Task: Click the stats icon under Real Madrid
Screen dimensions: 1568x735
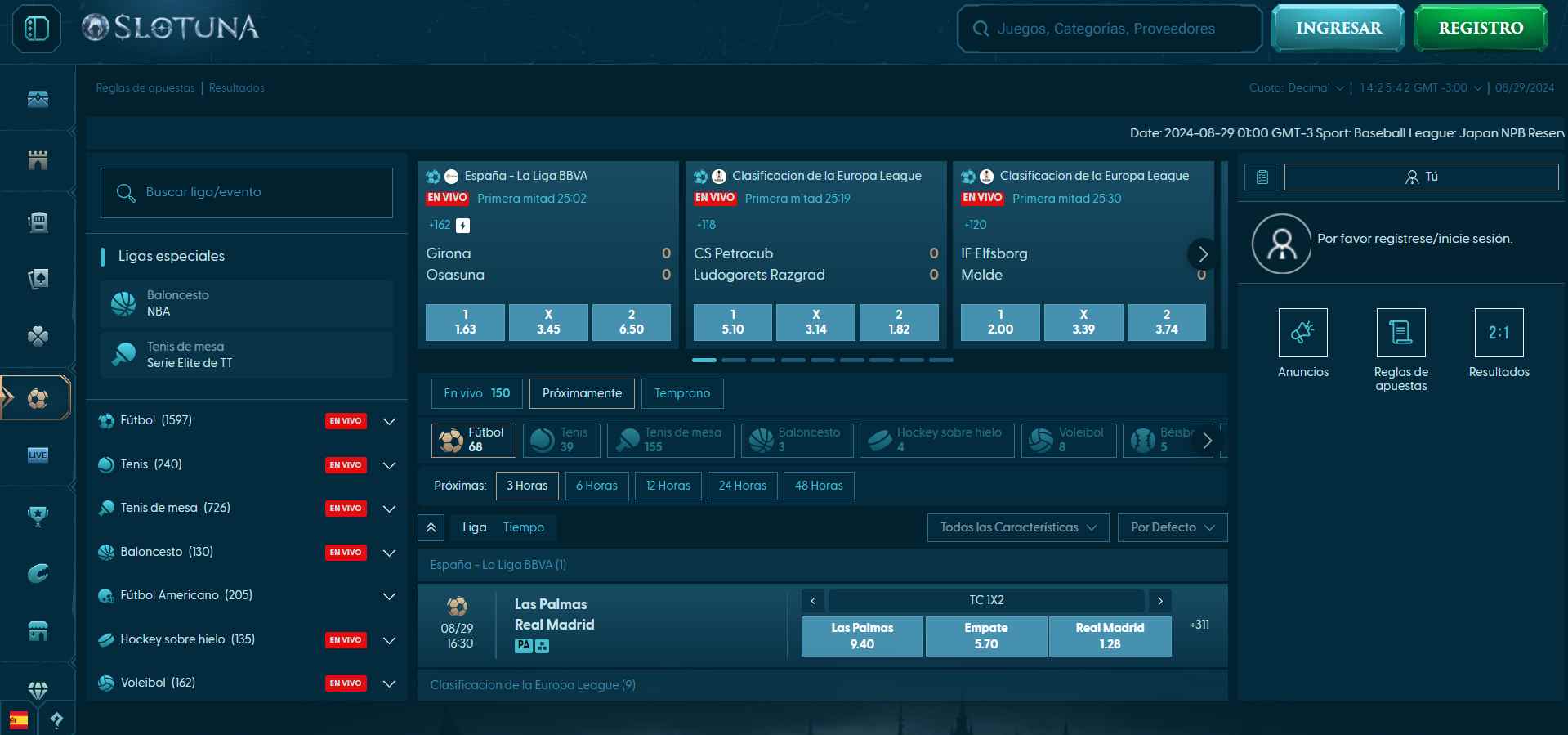Action: 543,646
